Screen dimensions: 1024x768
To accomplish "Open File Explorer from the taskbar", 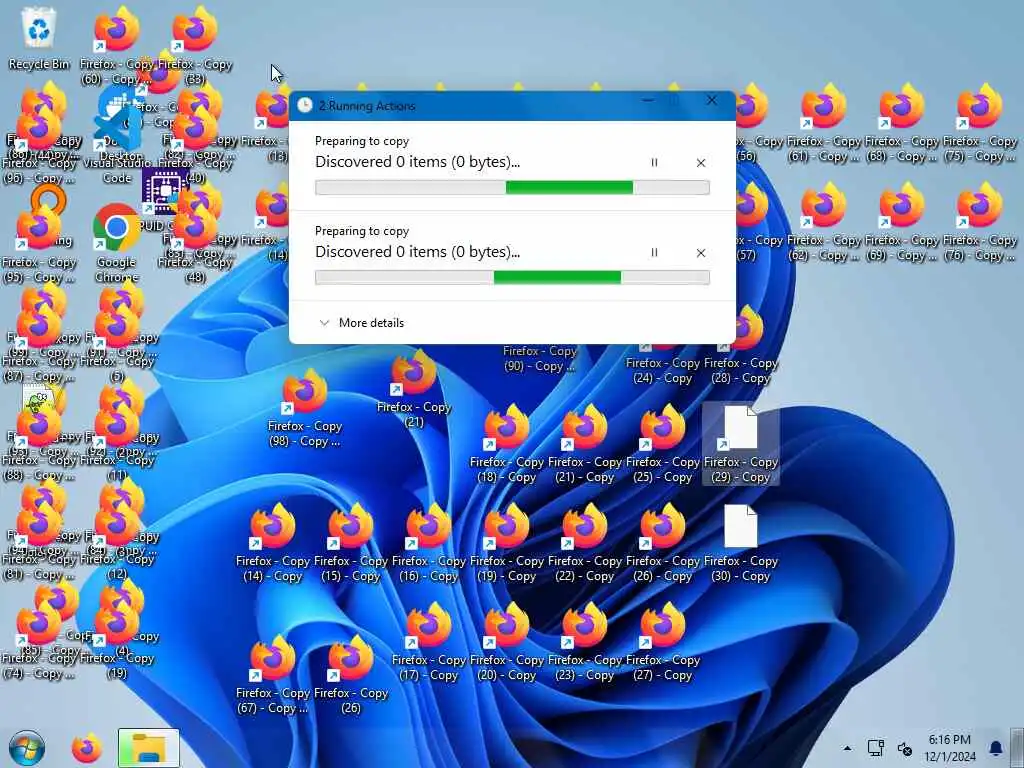I will click(x=148, y=748).
